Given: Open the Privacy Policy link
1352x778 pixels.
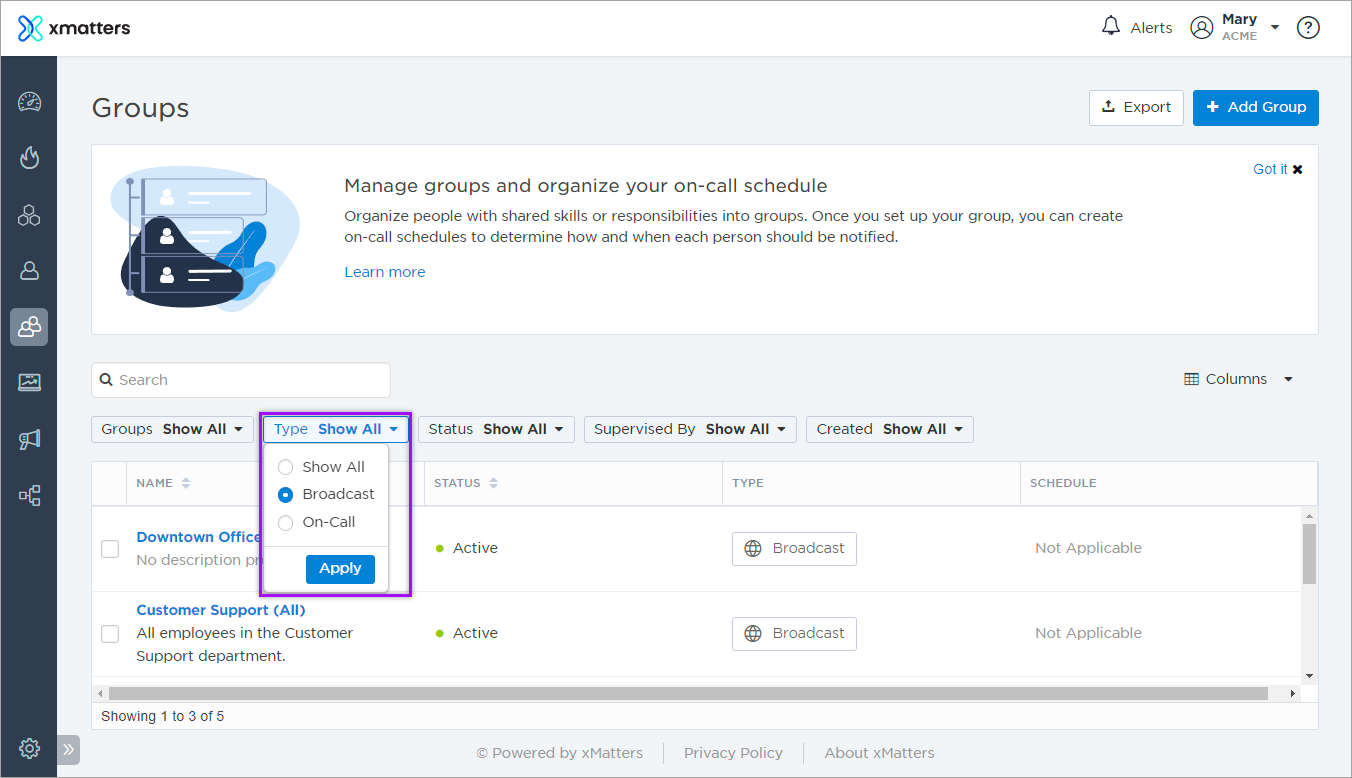Looking at the screenshot, I should pyautogui.click(x=733, y=753).
